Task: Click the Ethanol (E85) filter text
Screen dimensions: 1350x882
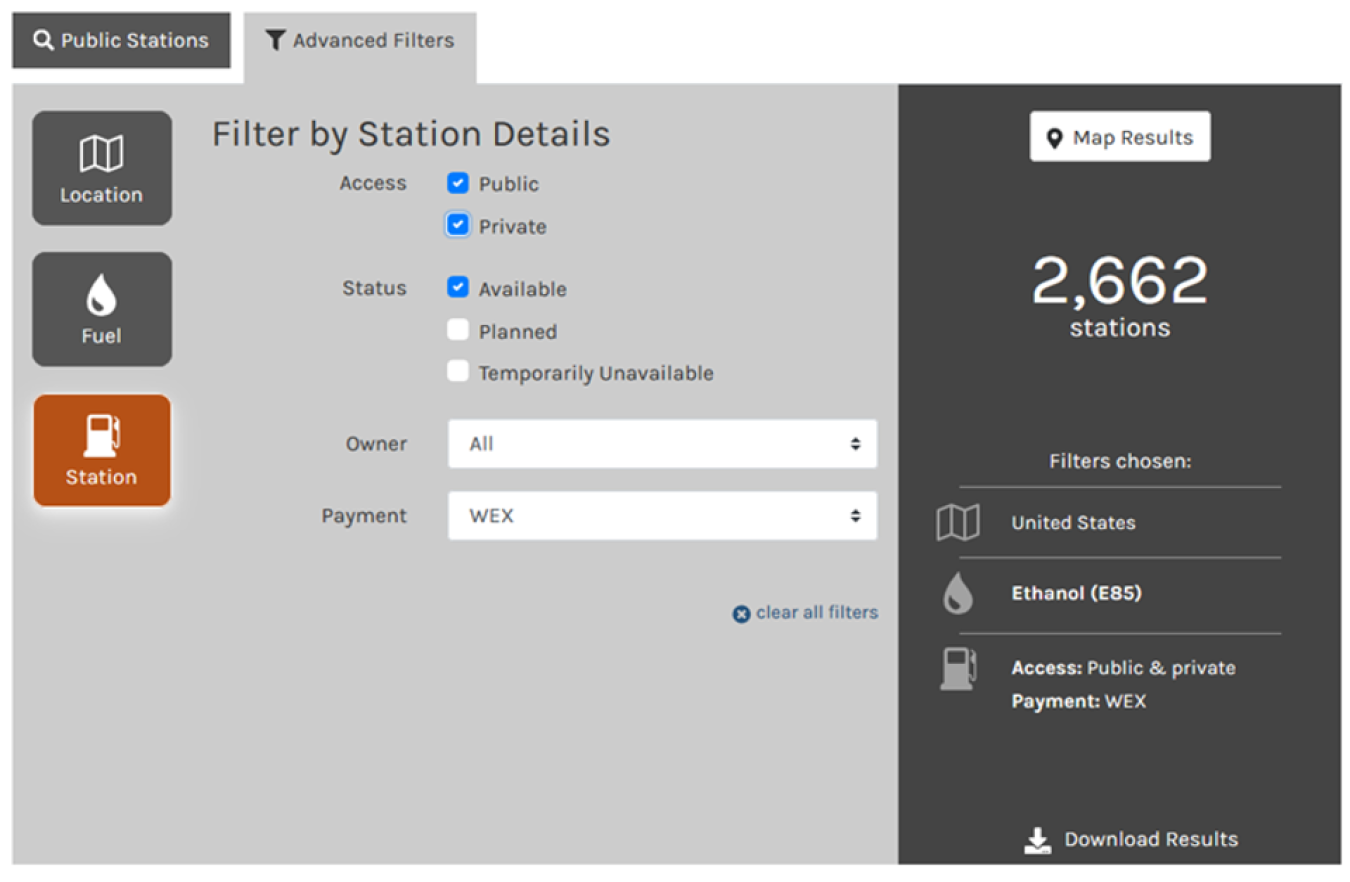Action: coord(1076,593)
